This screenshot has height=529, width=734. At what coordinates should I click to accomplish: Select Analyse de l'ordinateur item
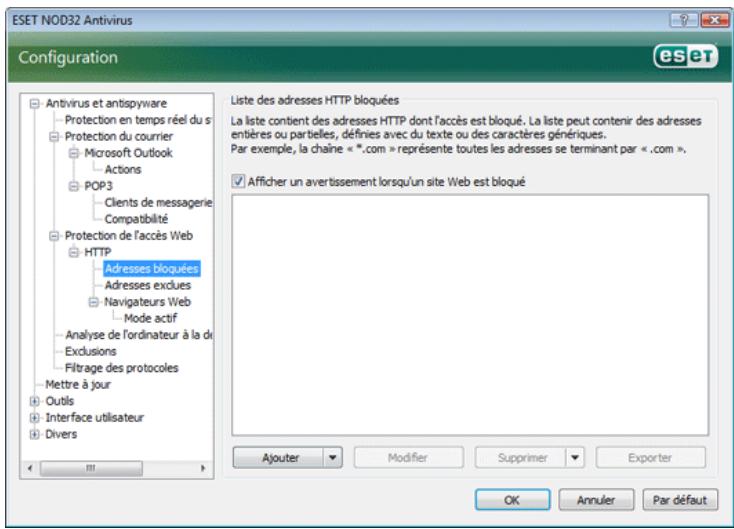(x=139, y=335)
